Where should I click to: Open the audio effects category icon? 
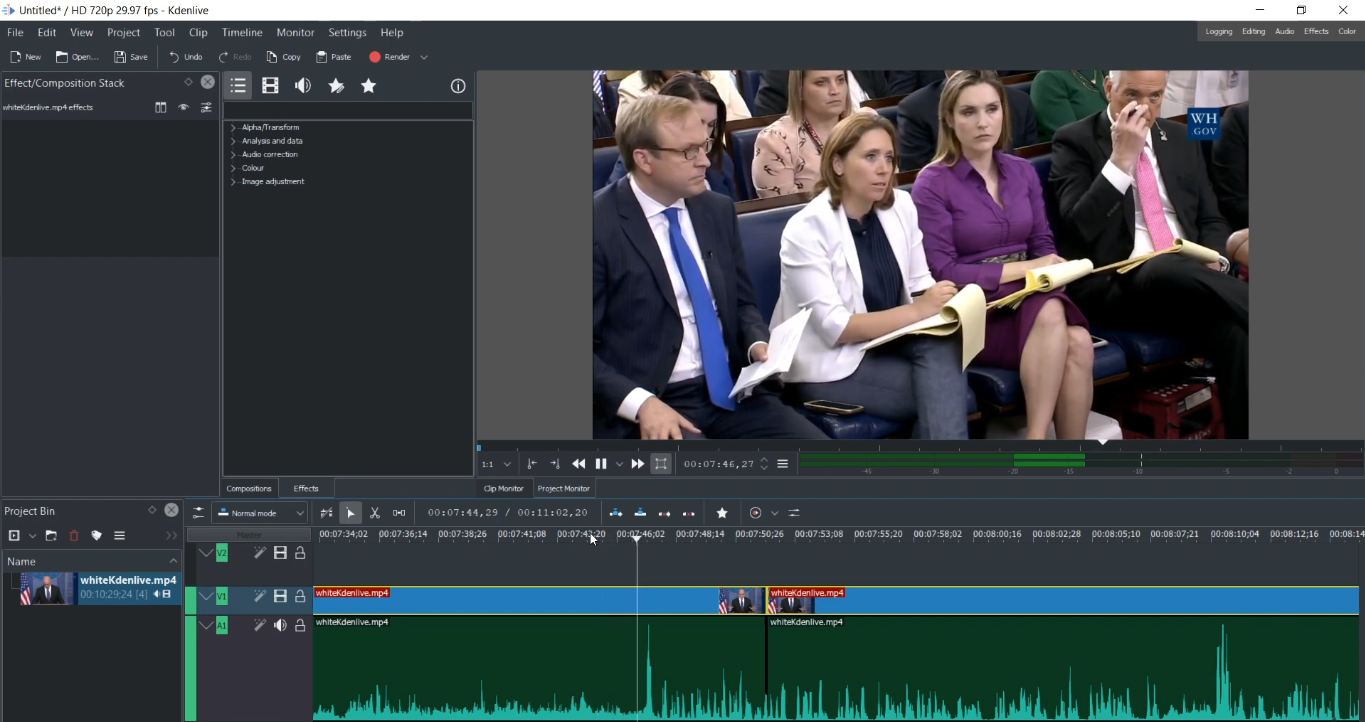click(302, 86)
